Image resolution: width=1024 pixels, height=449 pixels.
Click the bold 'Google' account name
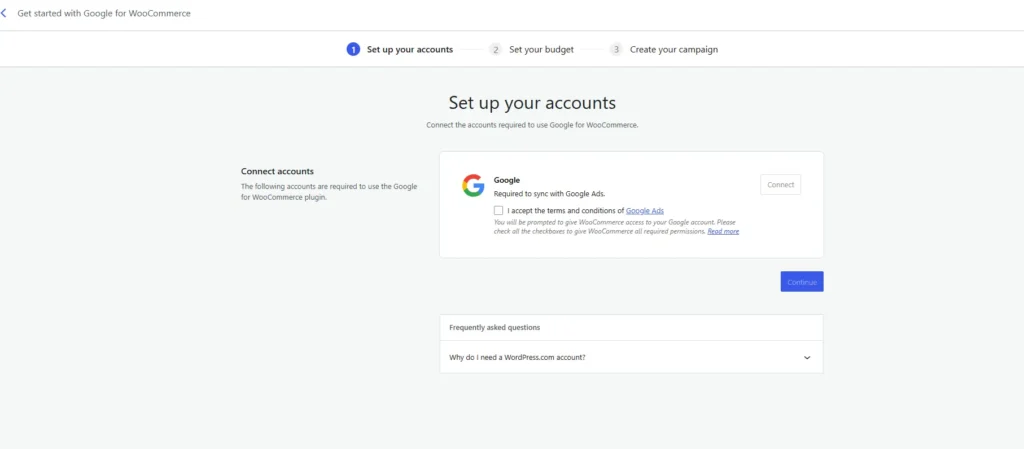click(x=507, y=180)
